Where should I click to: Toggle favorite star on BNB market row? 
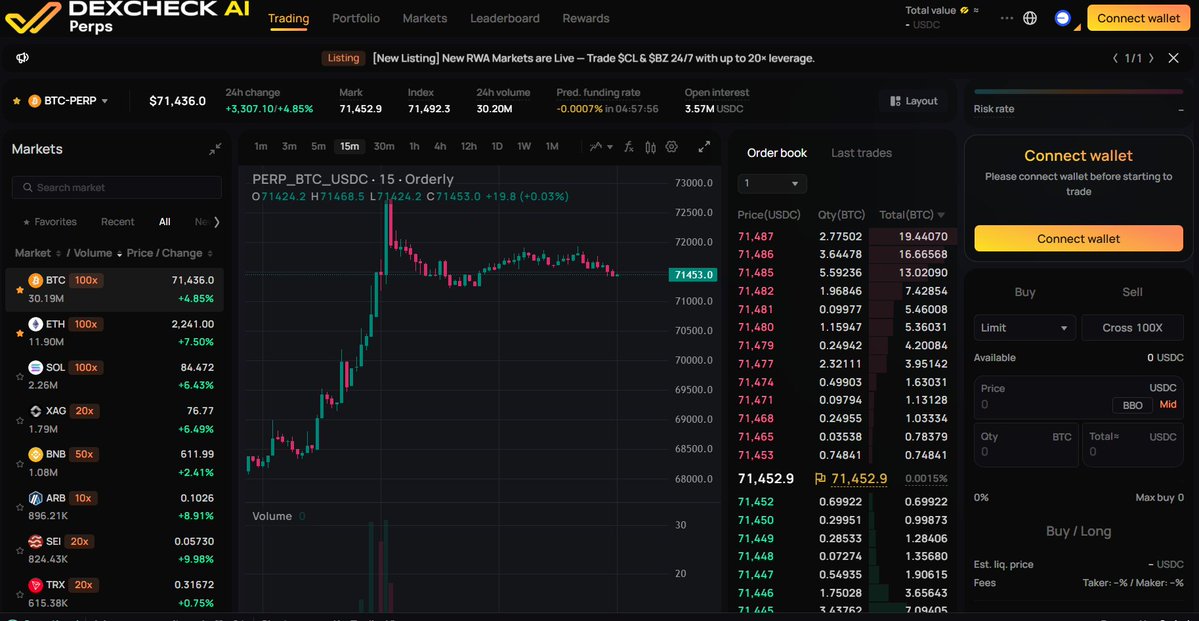18,465
